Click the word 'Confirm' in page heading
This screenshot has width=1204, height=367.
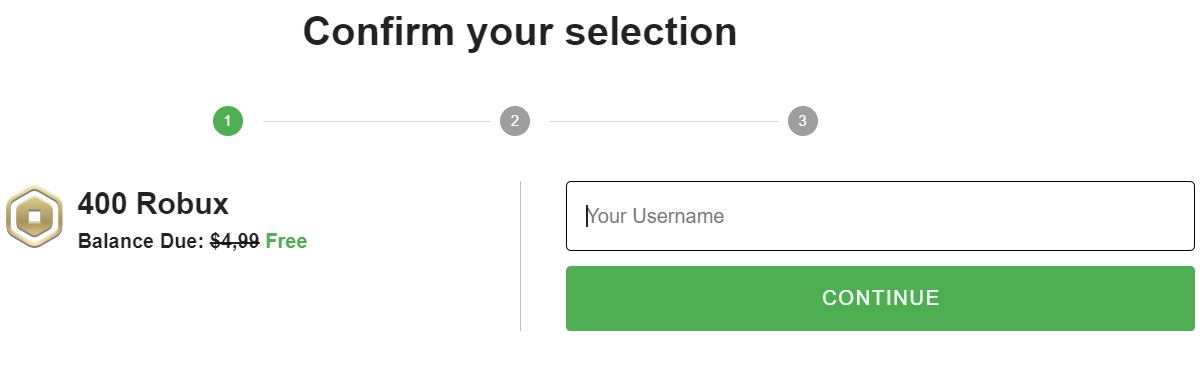point(378,31)
